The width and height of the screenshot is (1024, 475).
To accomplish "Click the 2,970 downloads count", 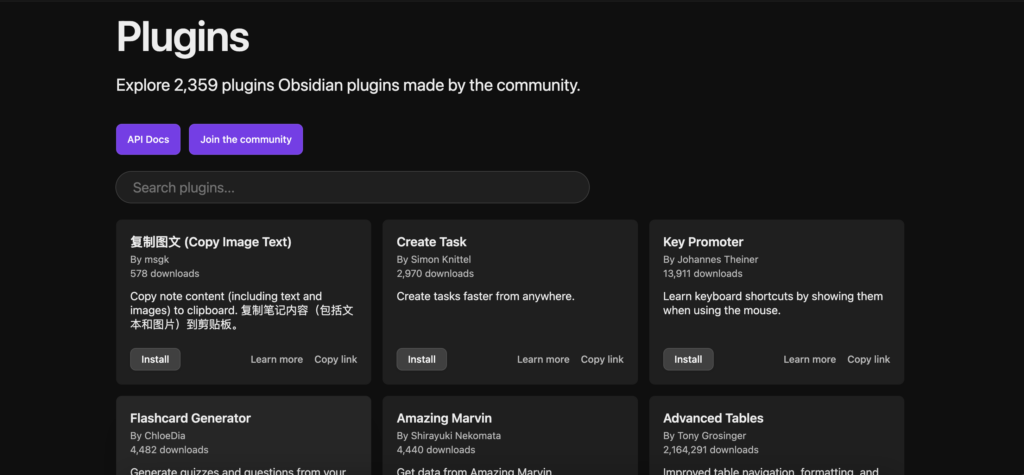I will pyautogui.click(x=435, y=274).
